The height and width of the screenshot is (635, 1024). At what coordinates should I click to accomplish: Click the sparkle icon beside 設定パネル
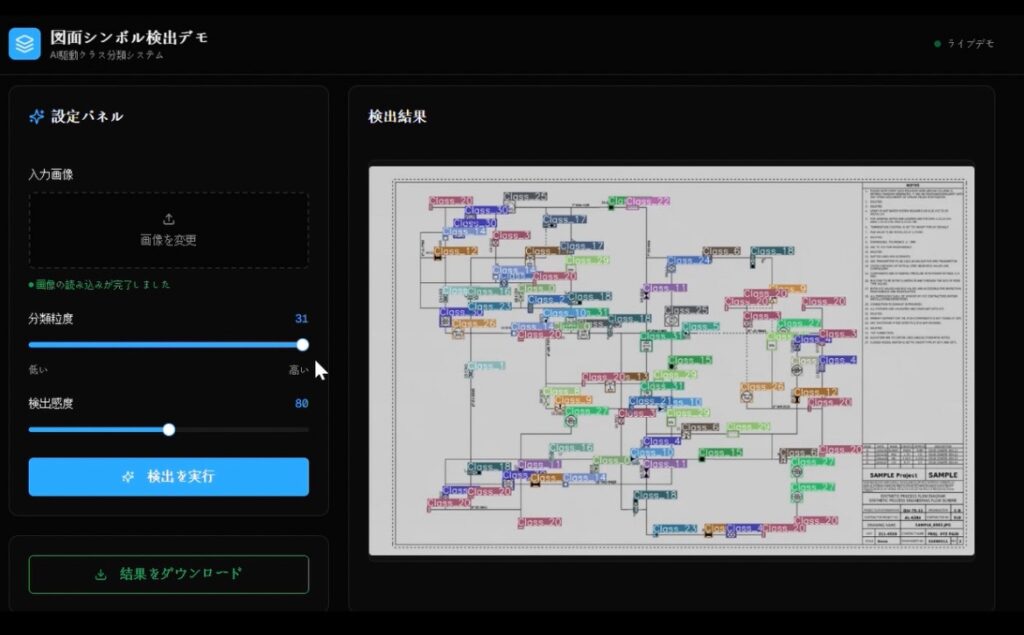point(37,117)
